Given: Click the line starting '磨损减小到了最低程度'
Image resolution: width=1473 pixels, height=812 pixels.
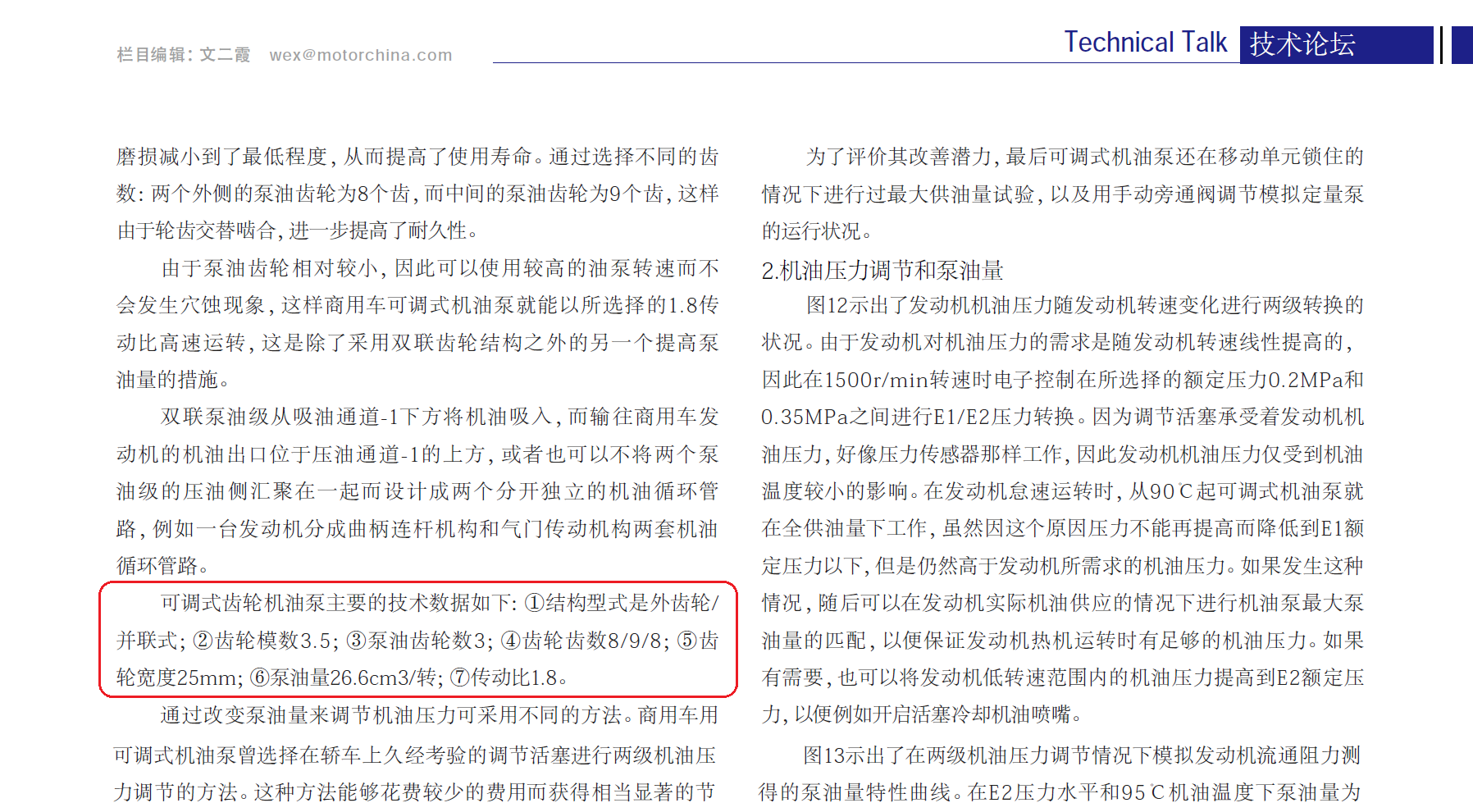Looking at the screenshot, I should 417,157.
